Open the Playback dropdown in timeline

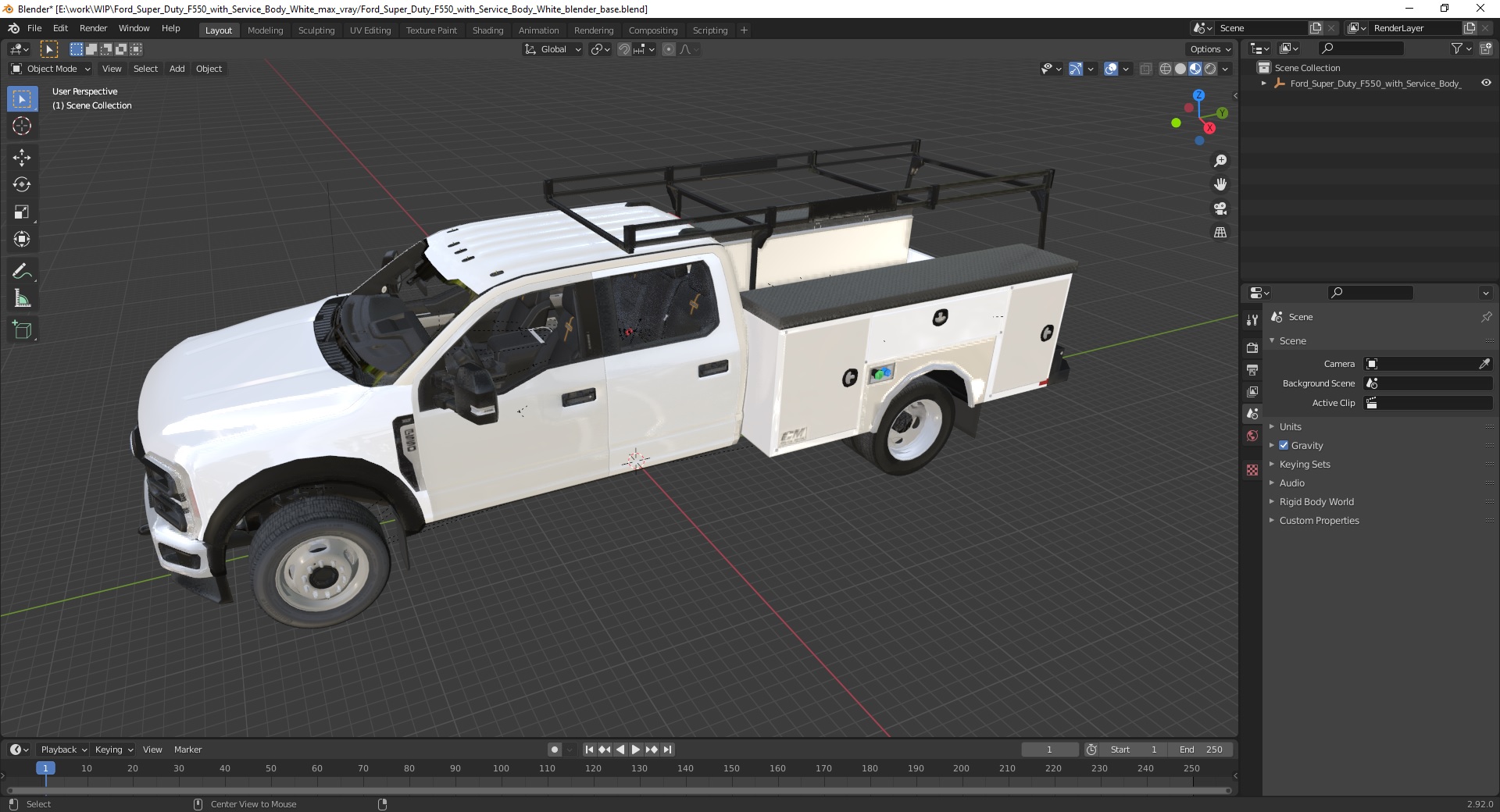63,750
